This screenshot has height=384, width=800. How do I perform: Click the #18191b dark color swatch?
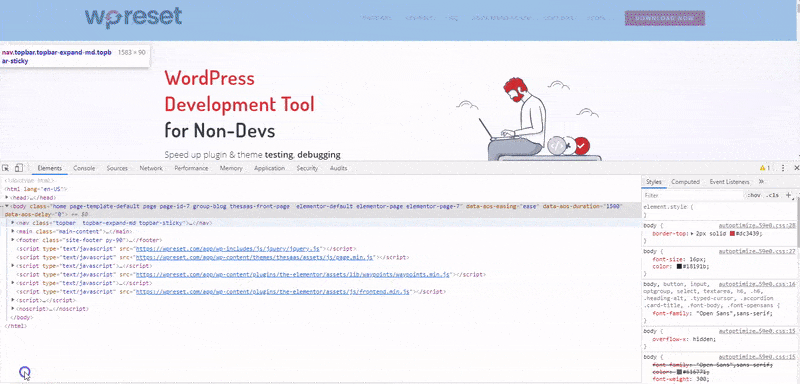pos(680,266)
